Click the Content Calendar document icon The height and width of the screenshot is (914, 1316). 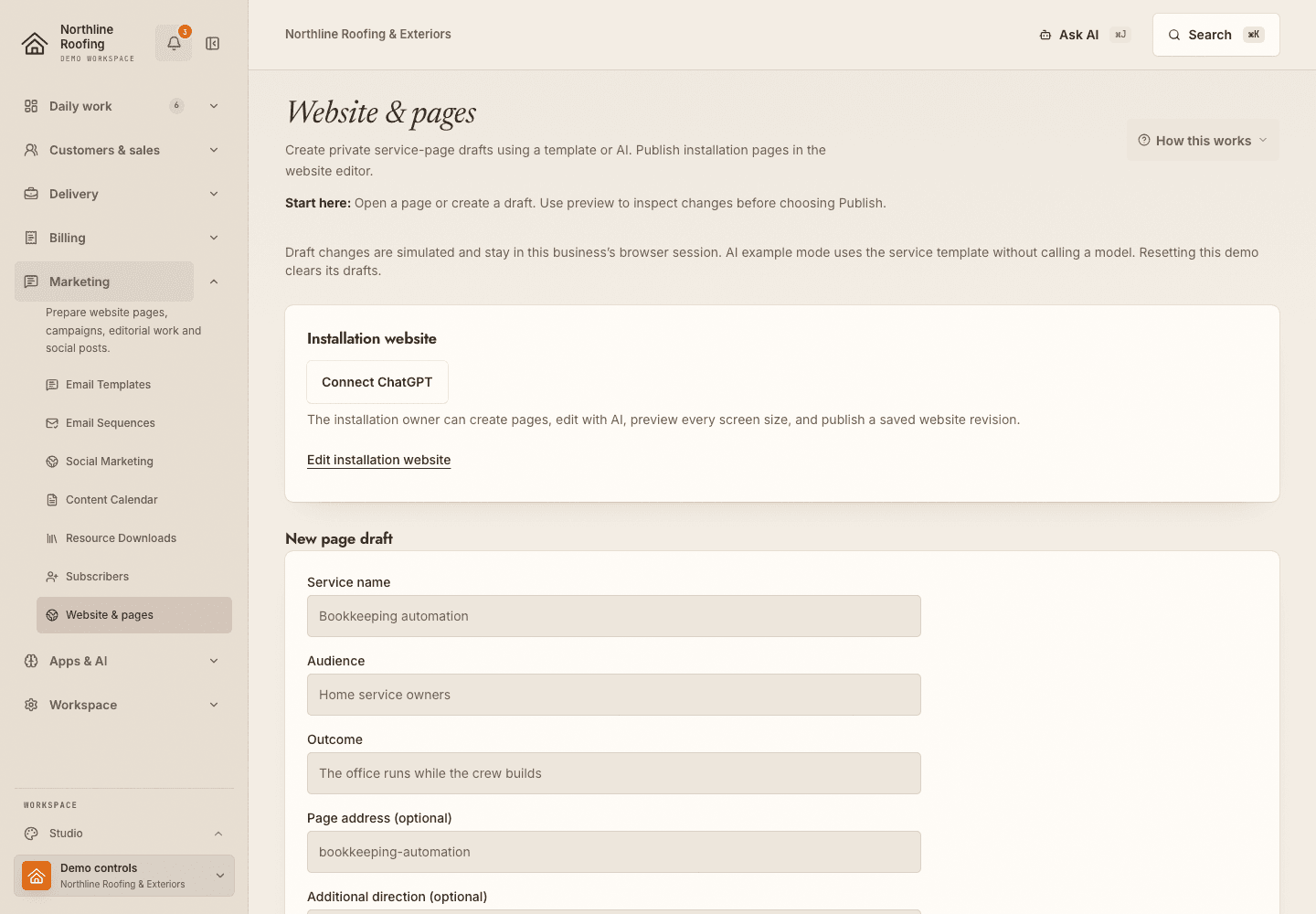52,500
